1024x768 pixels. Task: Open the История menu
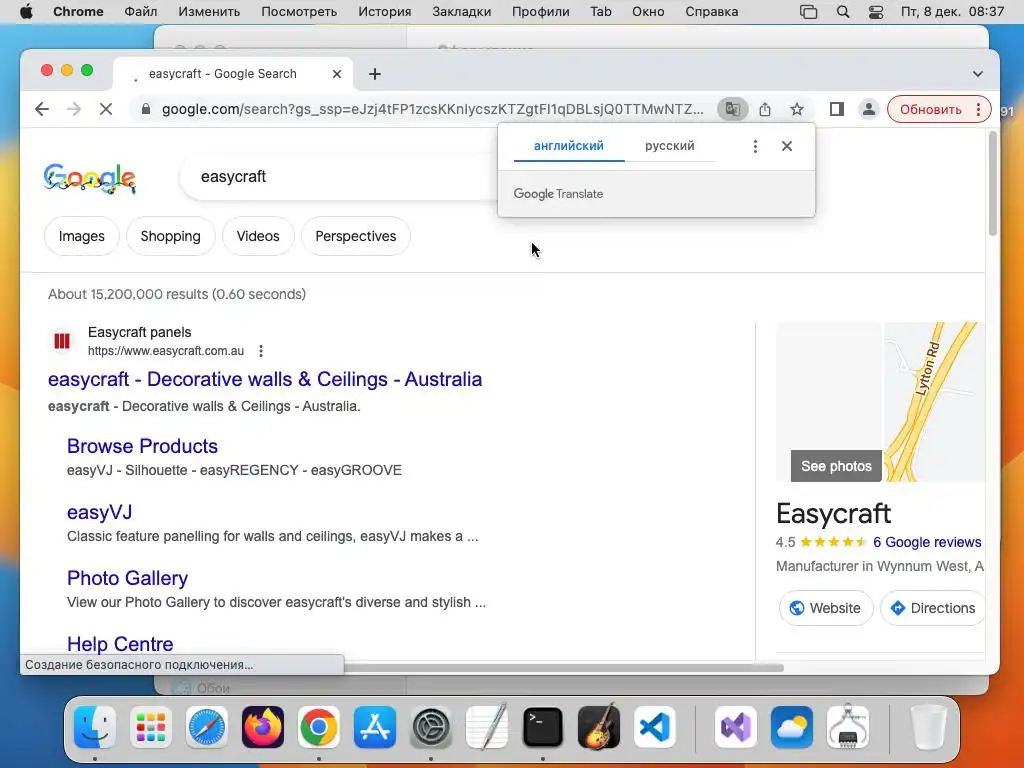coord(385,12)
